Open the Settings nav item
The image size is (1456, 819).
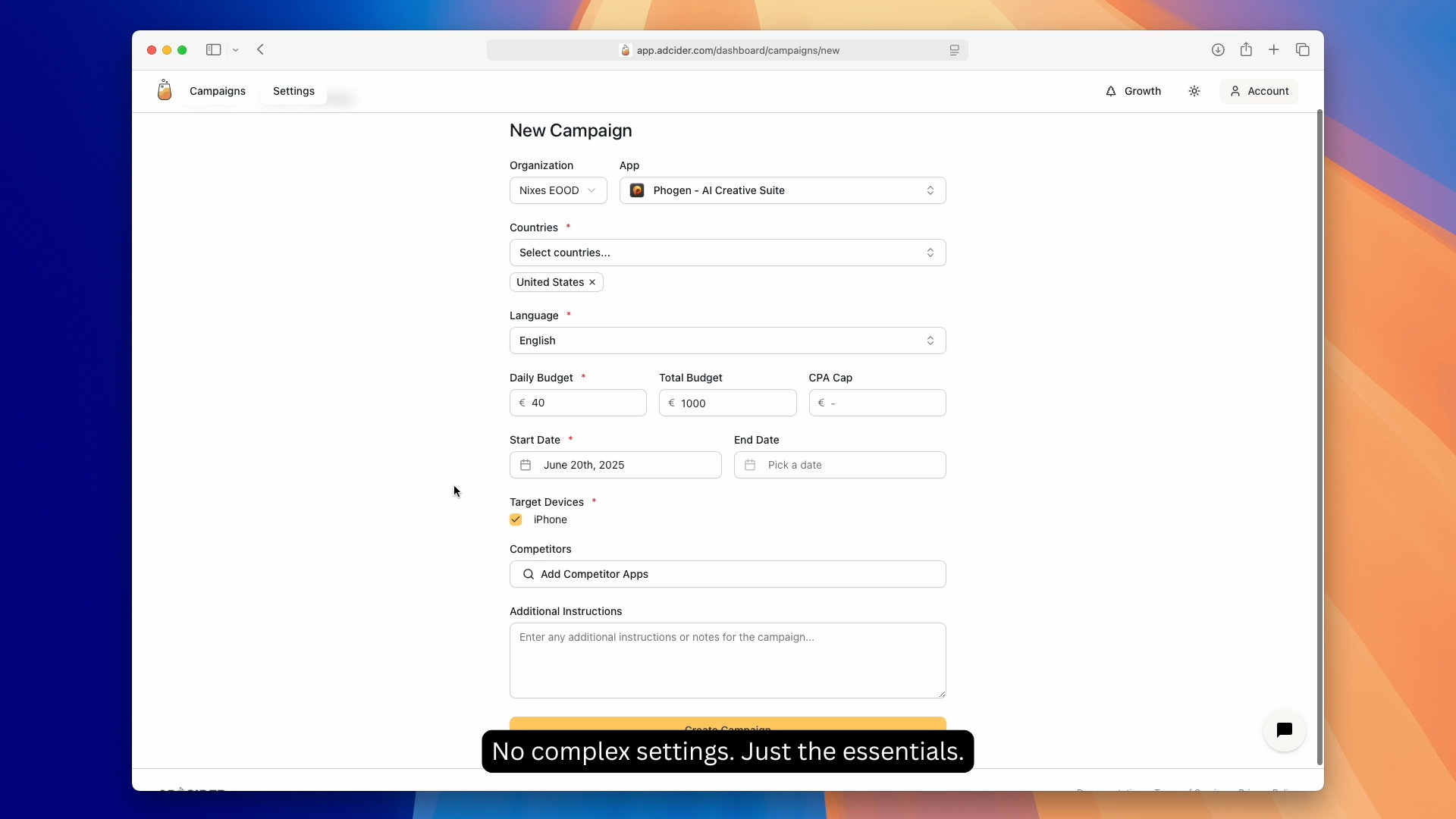click(x=293, y=91)
